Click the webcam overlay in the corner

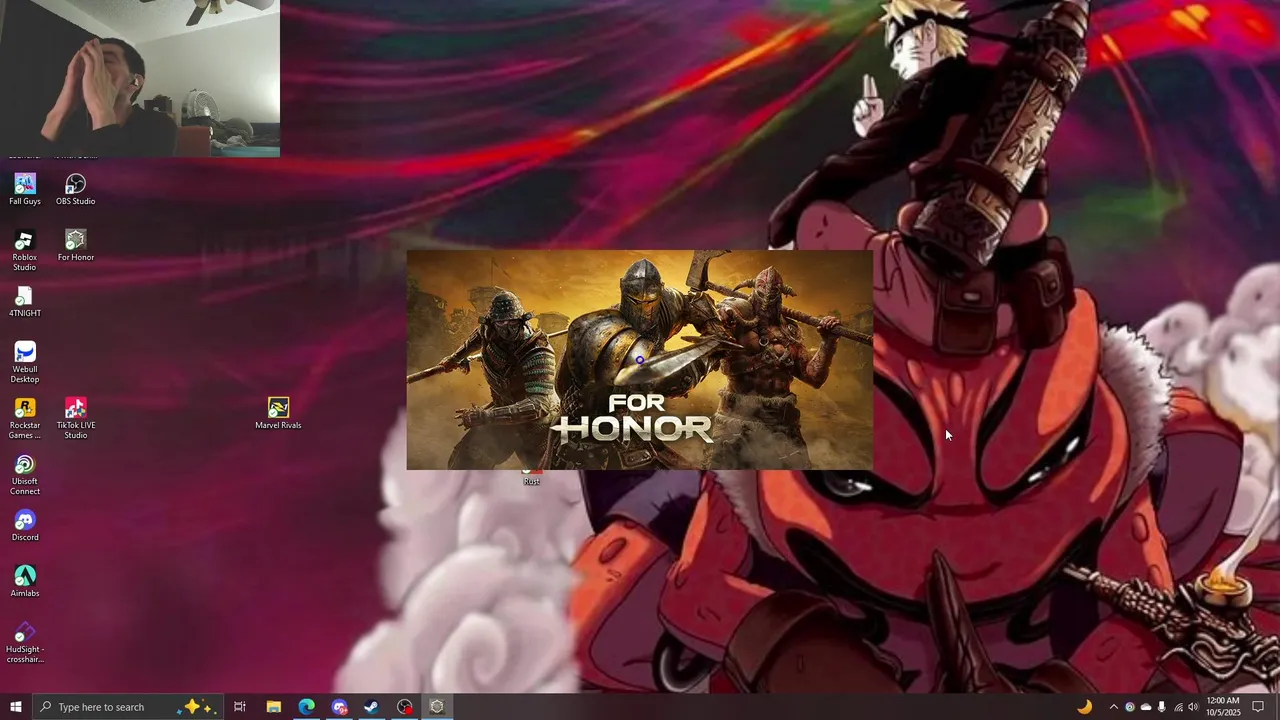[x=140, y=78]
